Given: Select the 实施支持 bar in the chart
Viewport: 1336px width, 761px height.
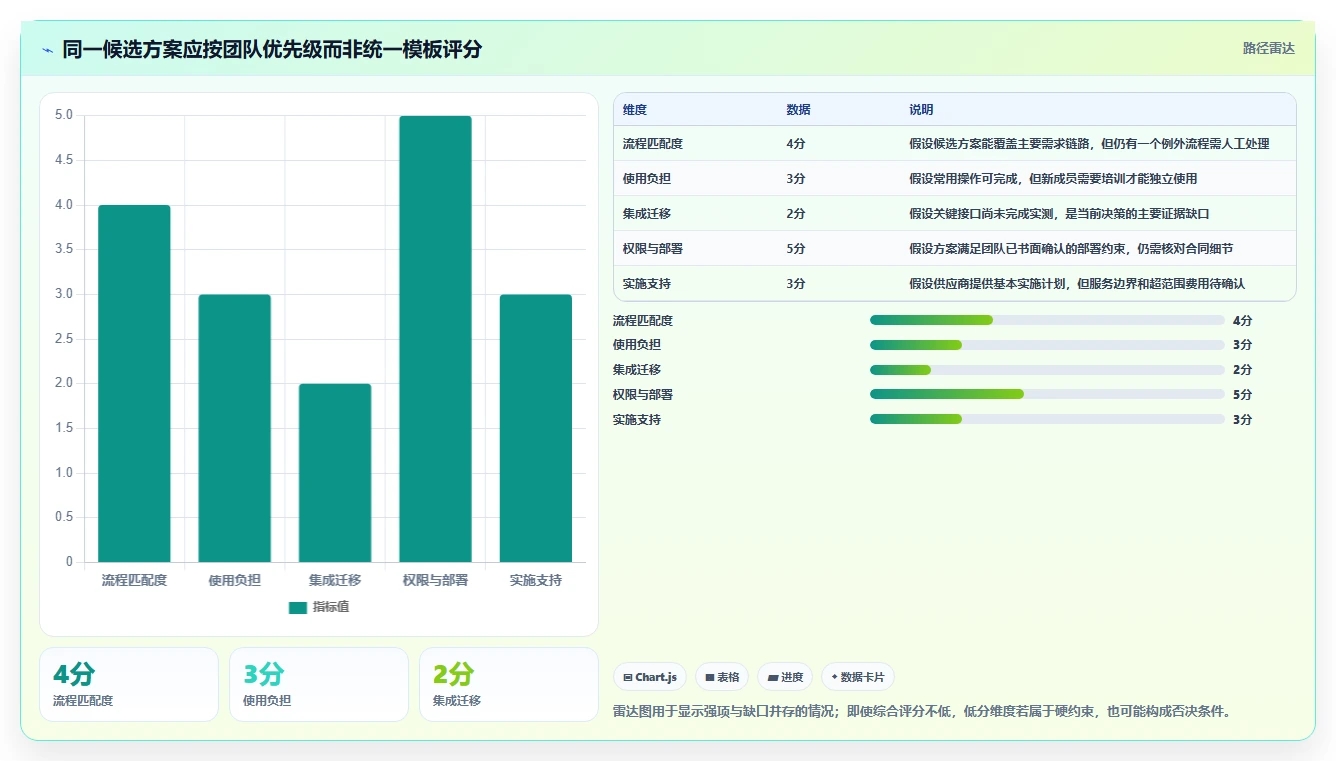Looking at the screenshot, I should coord(536,428).
